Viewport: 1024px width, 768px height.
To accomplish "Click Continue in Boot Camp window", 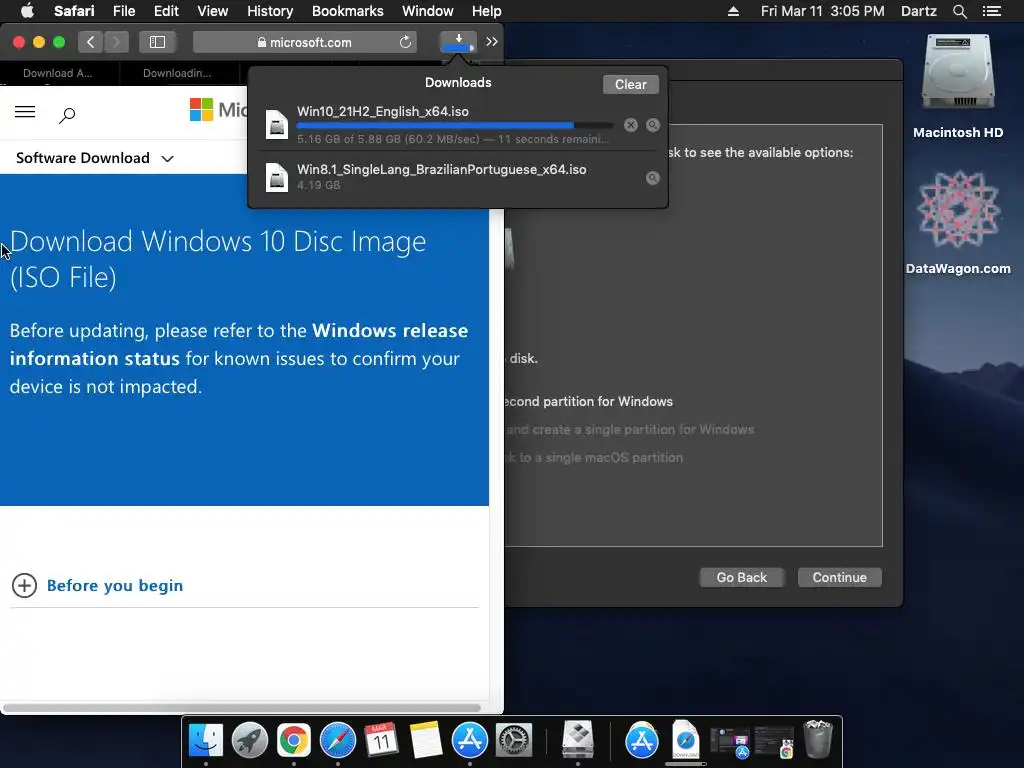I will click(x=839, y=577).
